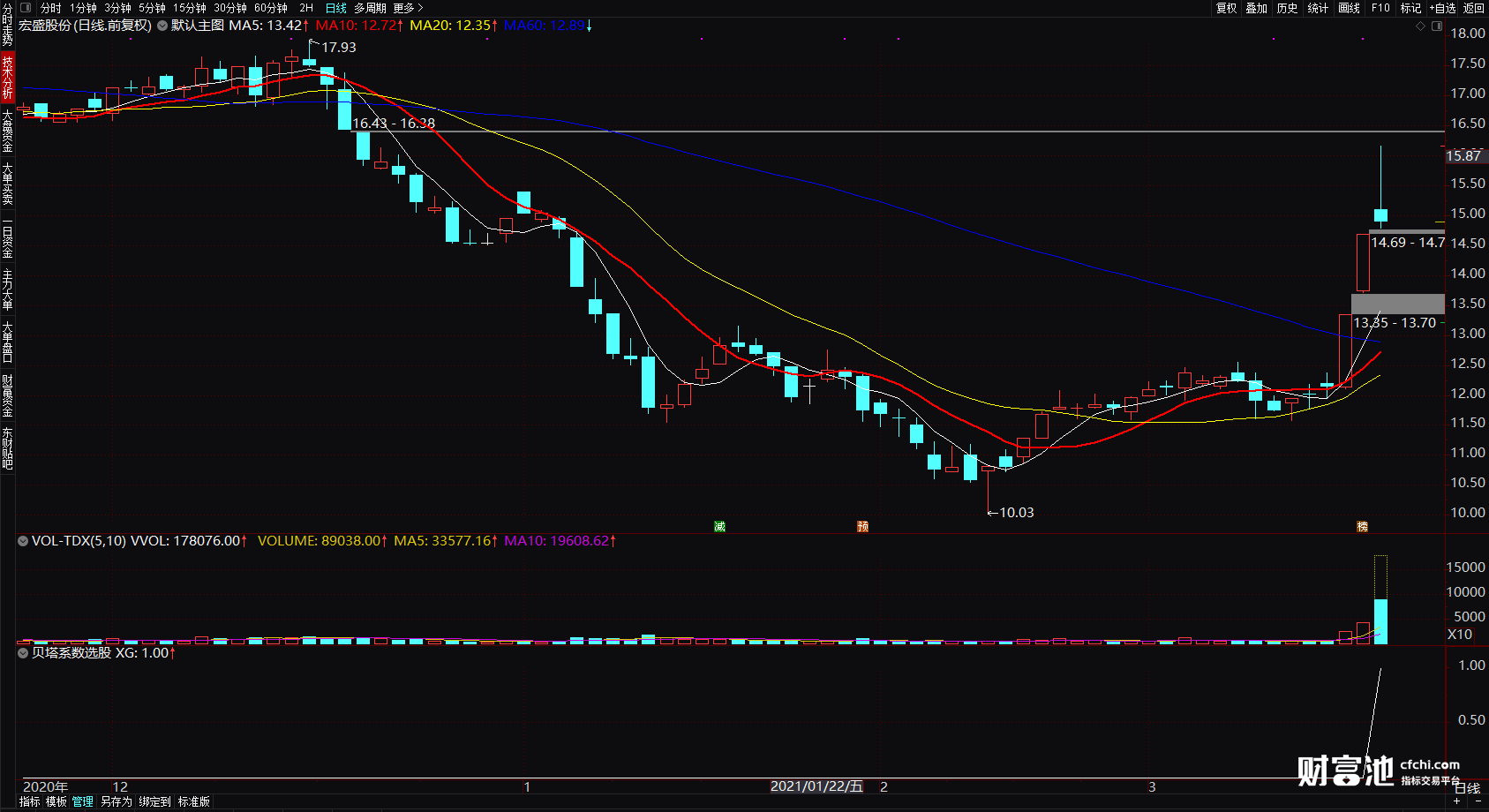Click the 榜 marker near the latest candles
Screen dimensions: 1489x812
[1362, 526]
